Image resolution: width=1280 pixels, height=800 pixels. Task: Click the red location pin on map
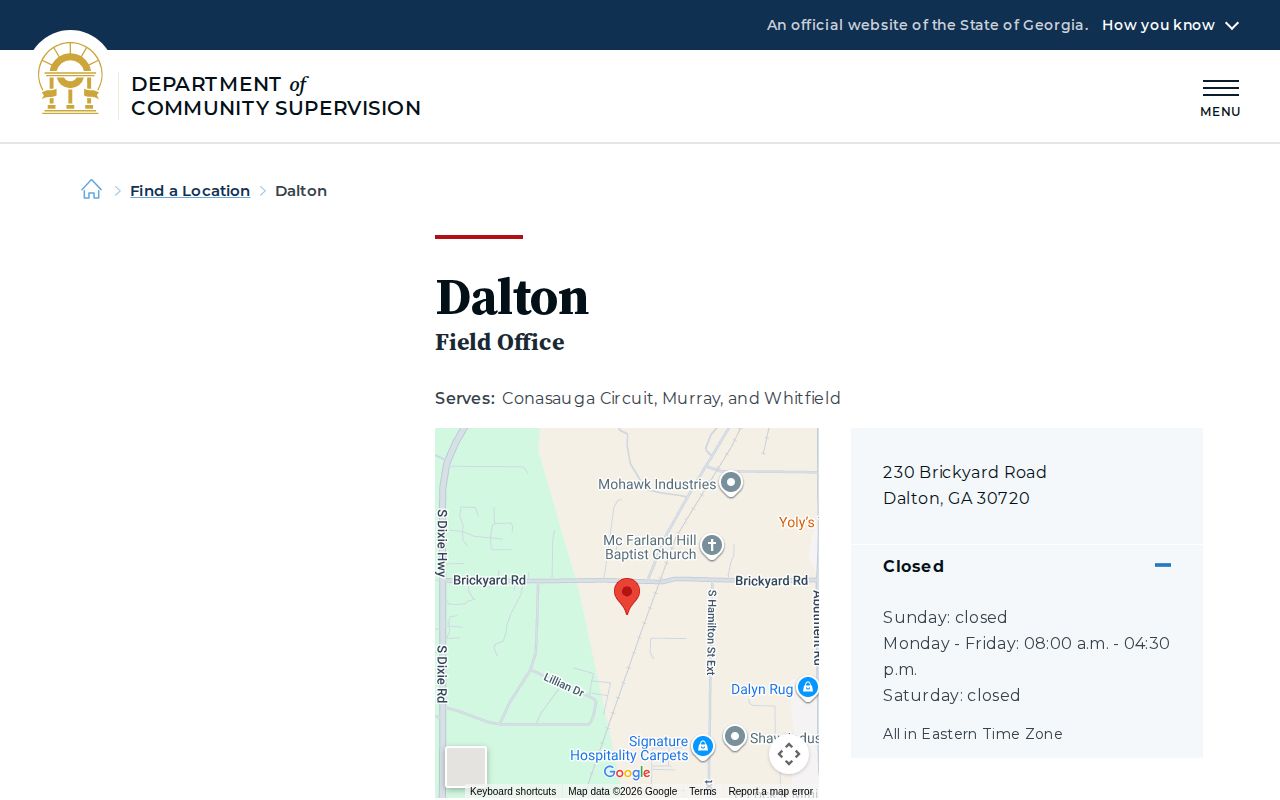[x=627, y=596]
